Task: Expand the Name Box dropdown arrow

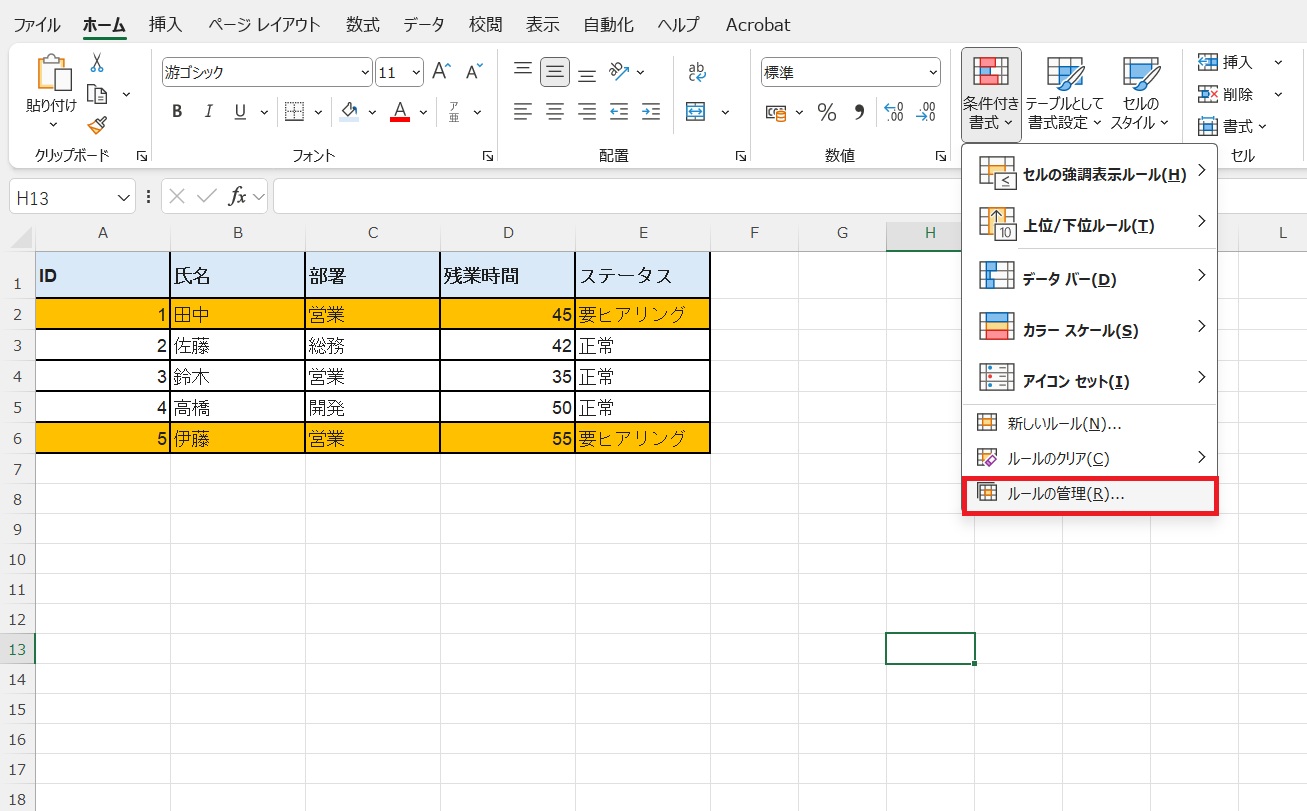Action: 124,198
